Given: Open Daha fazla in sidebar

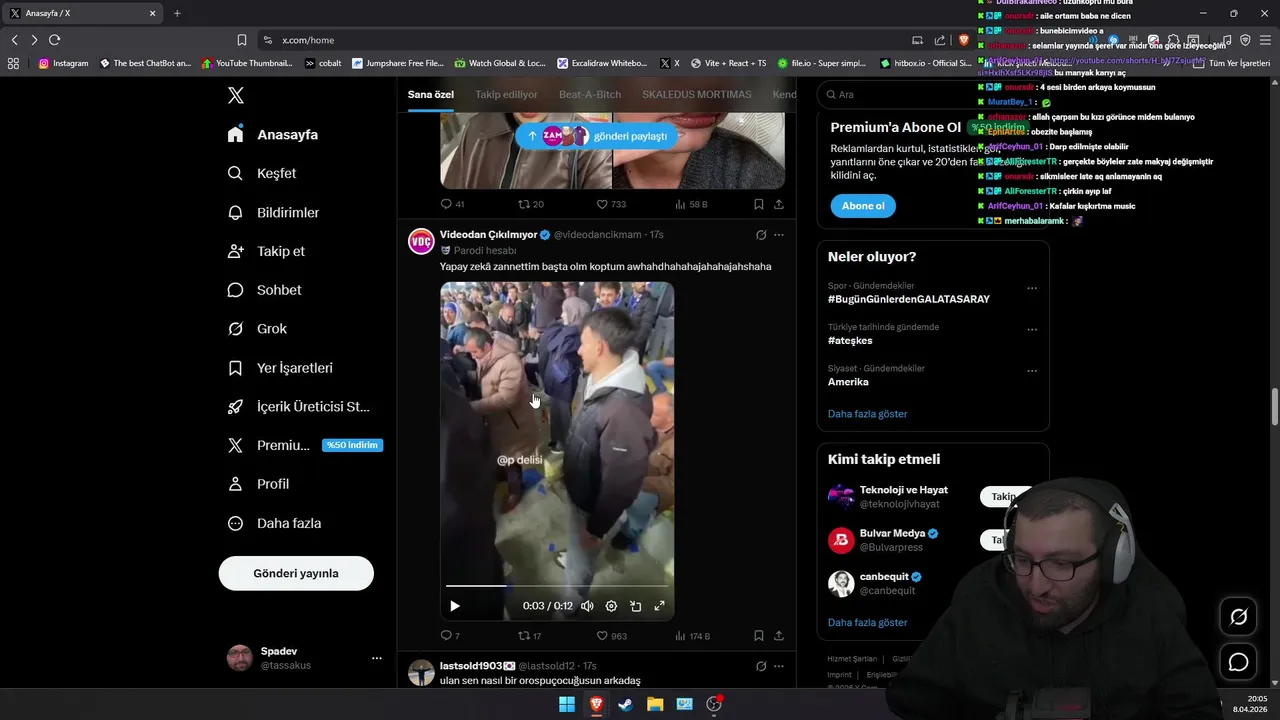Looking at the screenshot, I should 274,523.
